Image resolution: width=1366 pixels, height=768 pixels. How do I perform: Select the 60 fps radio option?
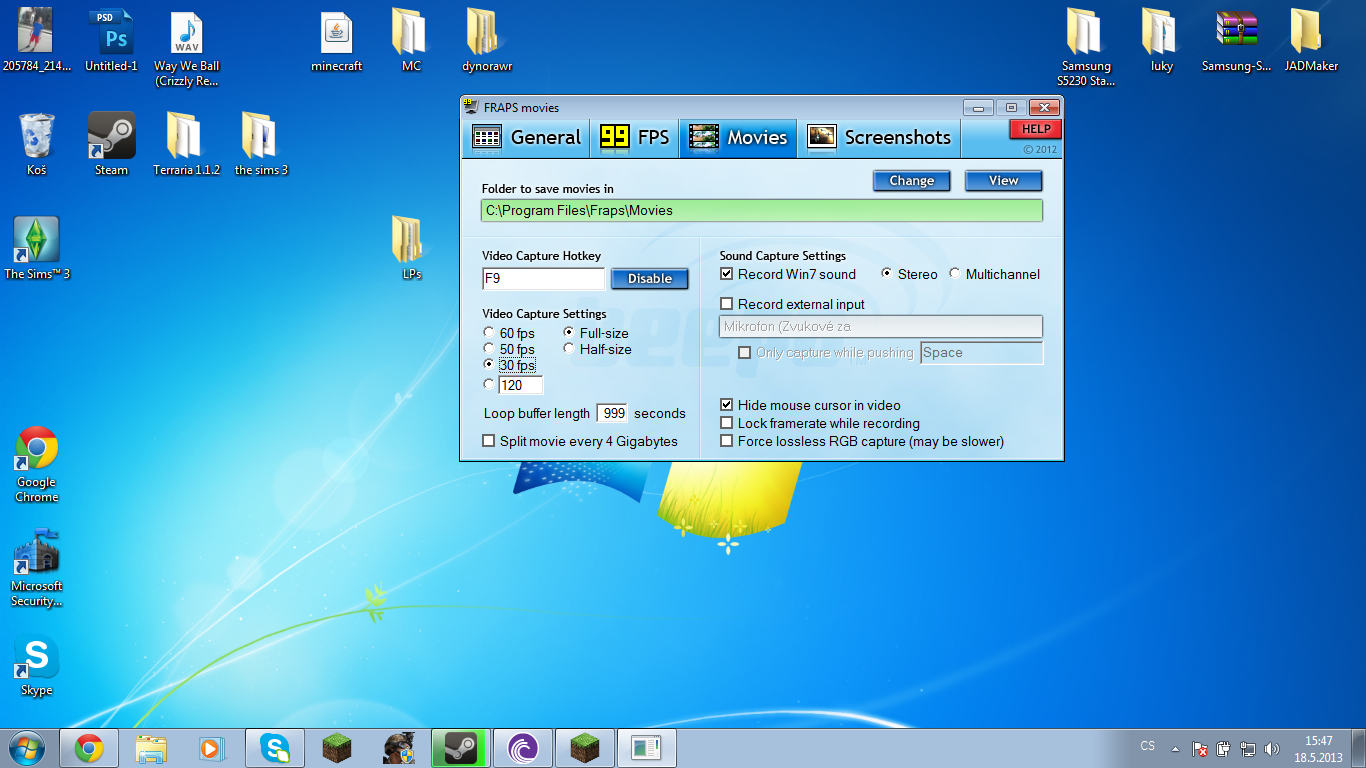pyautogui.click(x=489, y=333)
